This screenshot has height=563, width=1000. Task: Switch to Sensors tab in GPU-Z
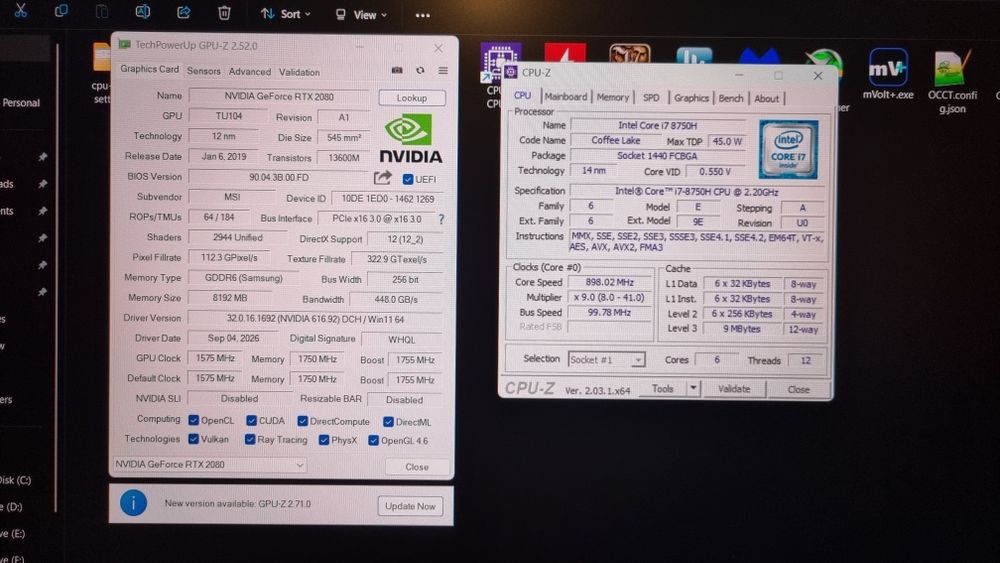(203, 71)
